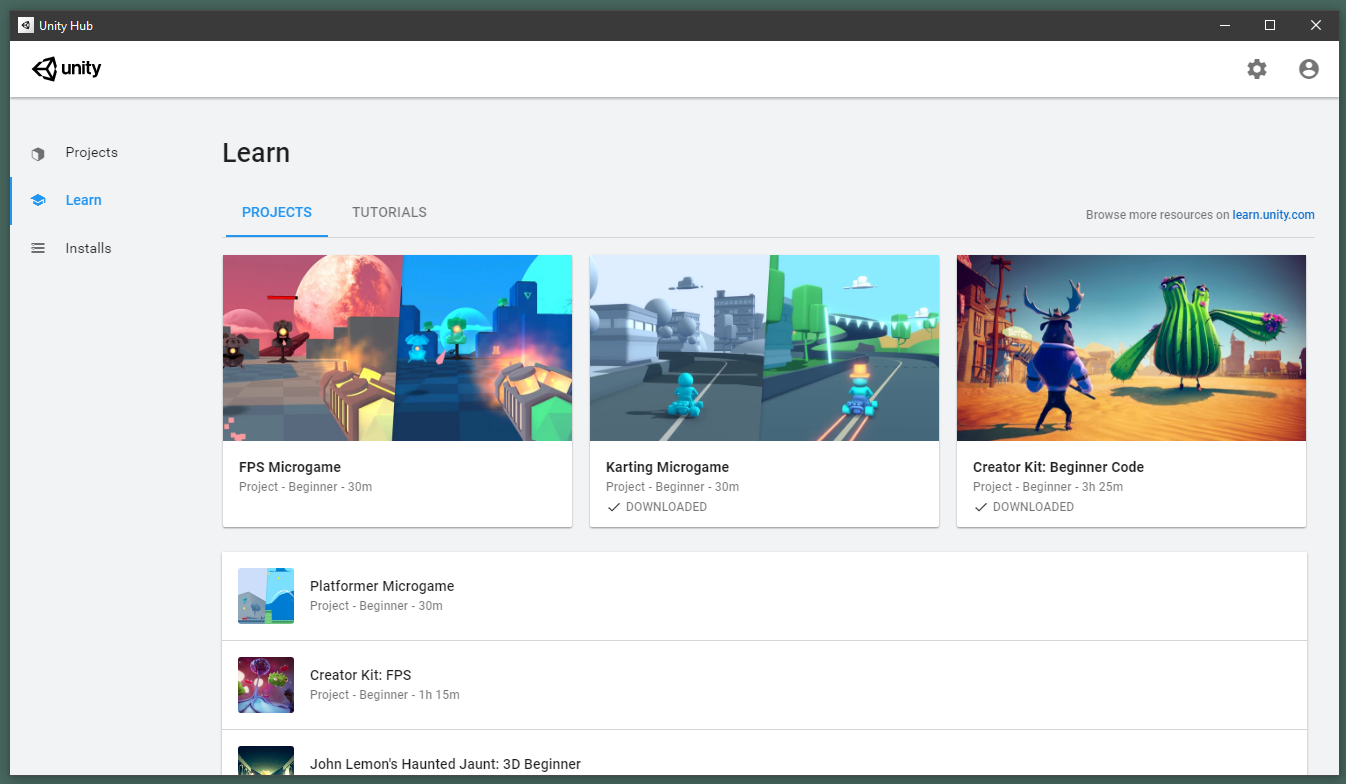
Task: Click the Karting Microgame downloaded checkmark
Action: pyautogui.click(x=613, y=507)
